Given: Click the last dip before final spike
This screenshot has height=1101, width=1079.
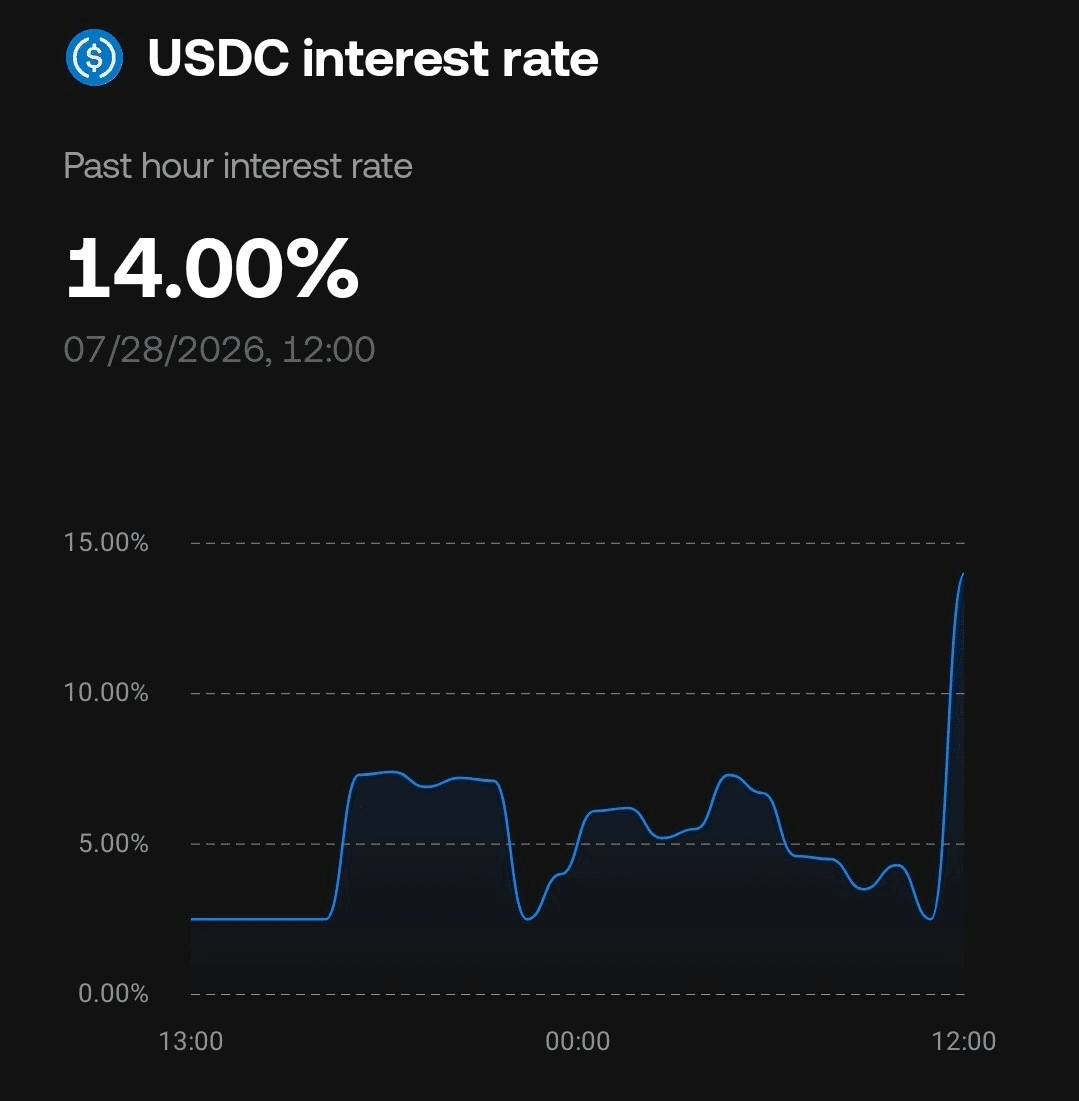Looking at the screenshot, I should (929, 917).
